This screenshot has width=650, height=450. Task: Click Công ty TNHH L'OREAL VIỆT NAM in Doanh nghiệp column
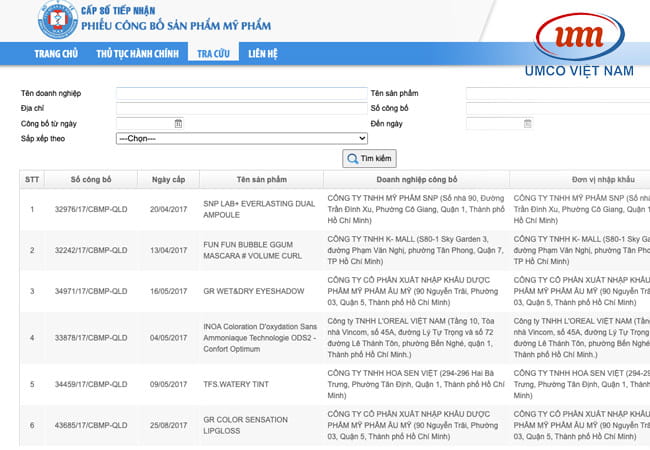(411, 338)
